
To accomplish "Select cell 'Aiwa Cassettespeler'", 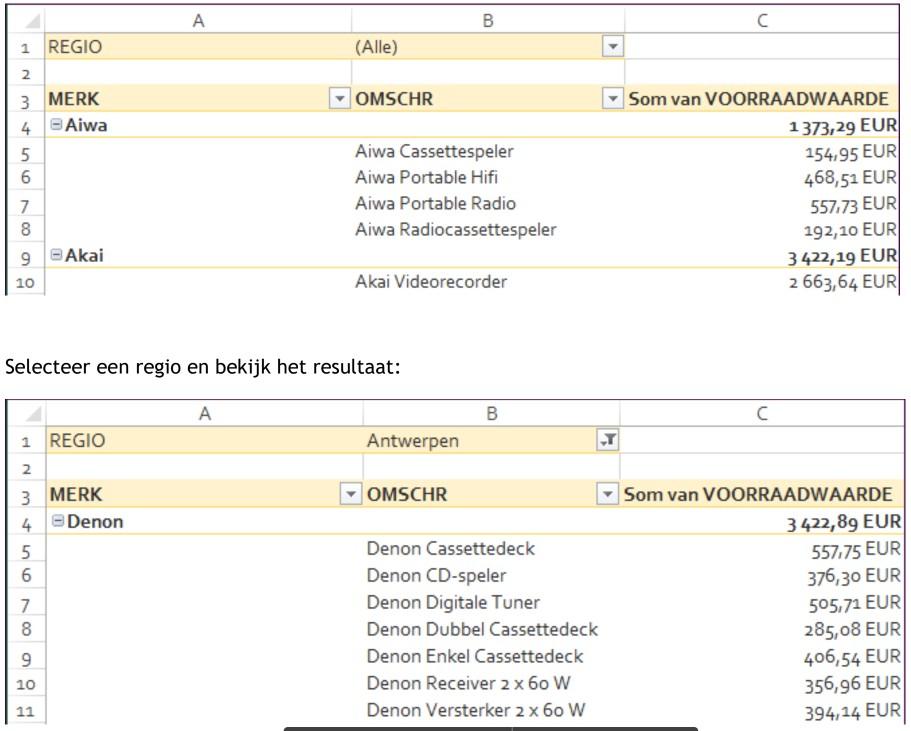I will tap(434, 152).
